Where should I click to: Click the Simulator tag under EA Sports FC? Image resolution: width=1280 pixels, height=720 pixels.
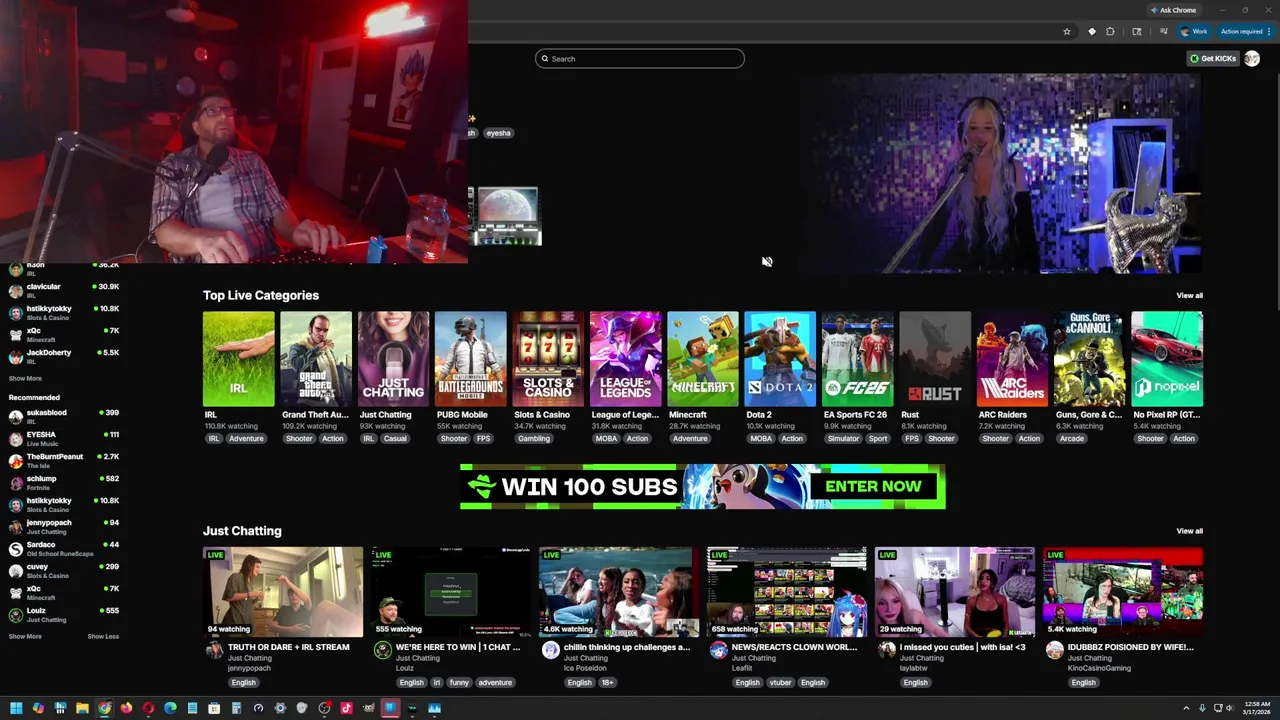[843, 438]
